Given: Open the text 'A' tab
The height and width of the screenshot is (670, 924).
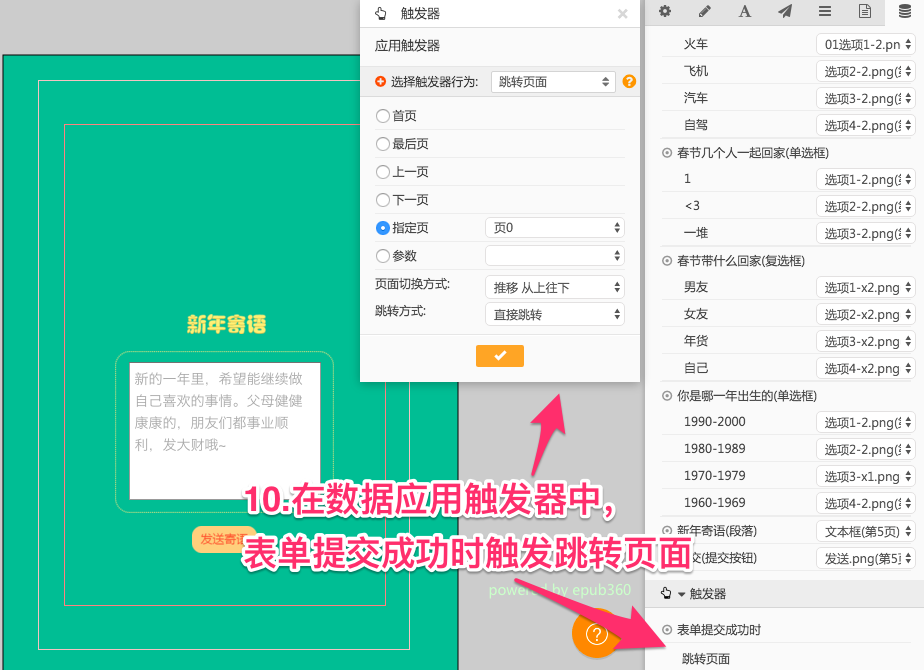Looking at the screenshot, I should pos(745,12).
